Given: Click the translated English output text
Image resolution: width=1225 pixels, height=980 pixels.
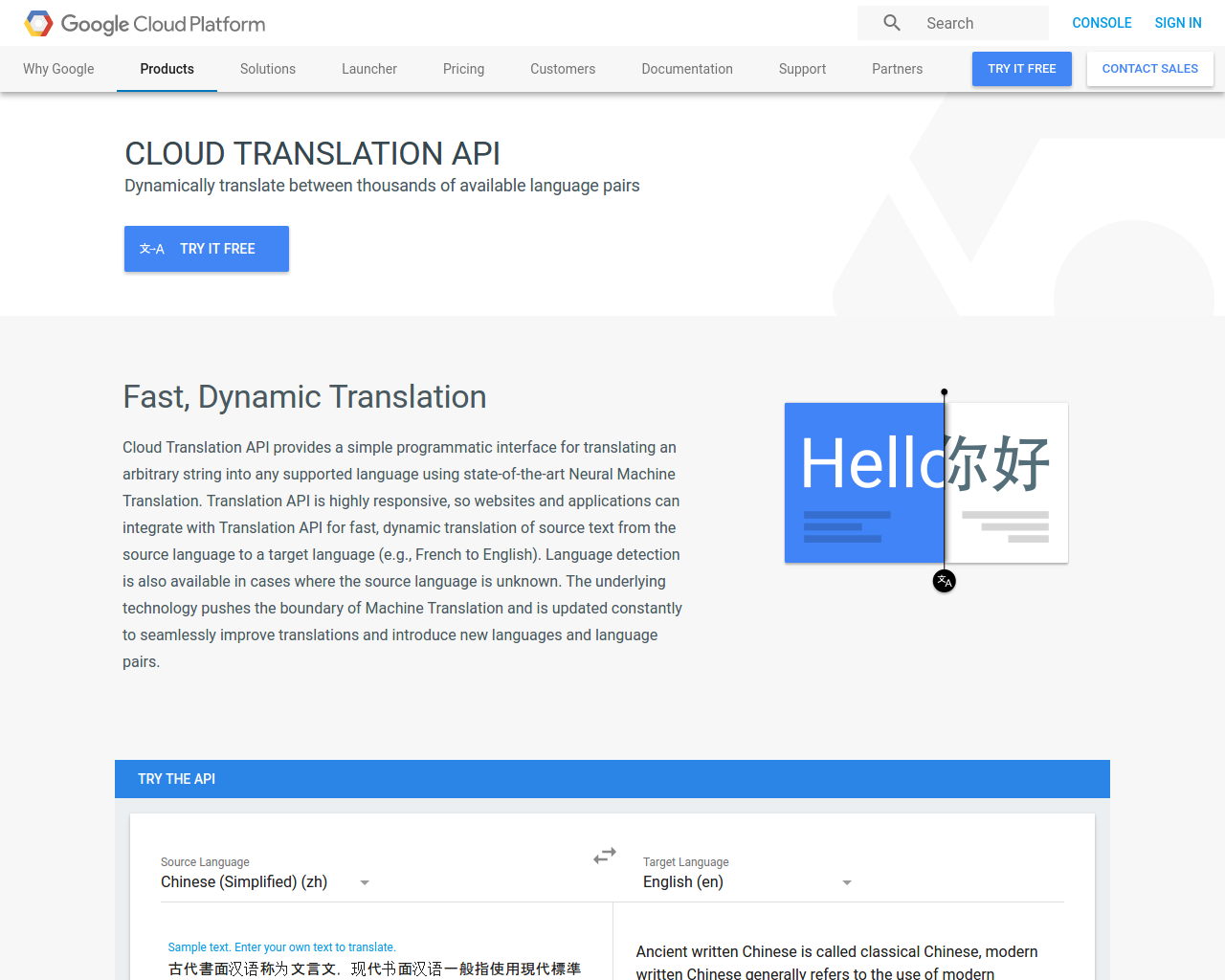Looking at the screenshot, I should (x=837, y=962).
